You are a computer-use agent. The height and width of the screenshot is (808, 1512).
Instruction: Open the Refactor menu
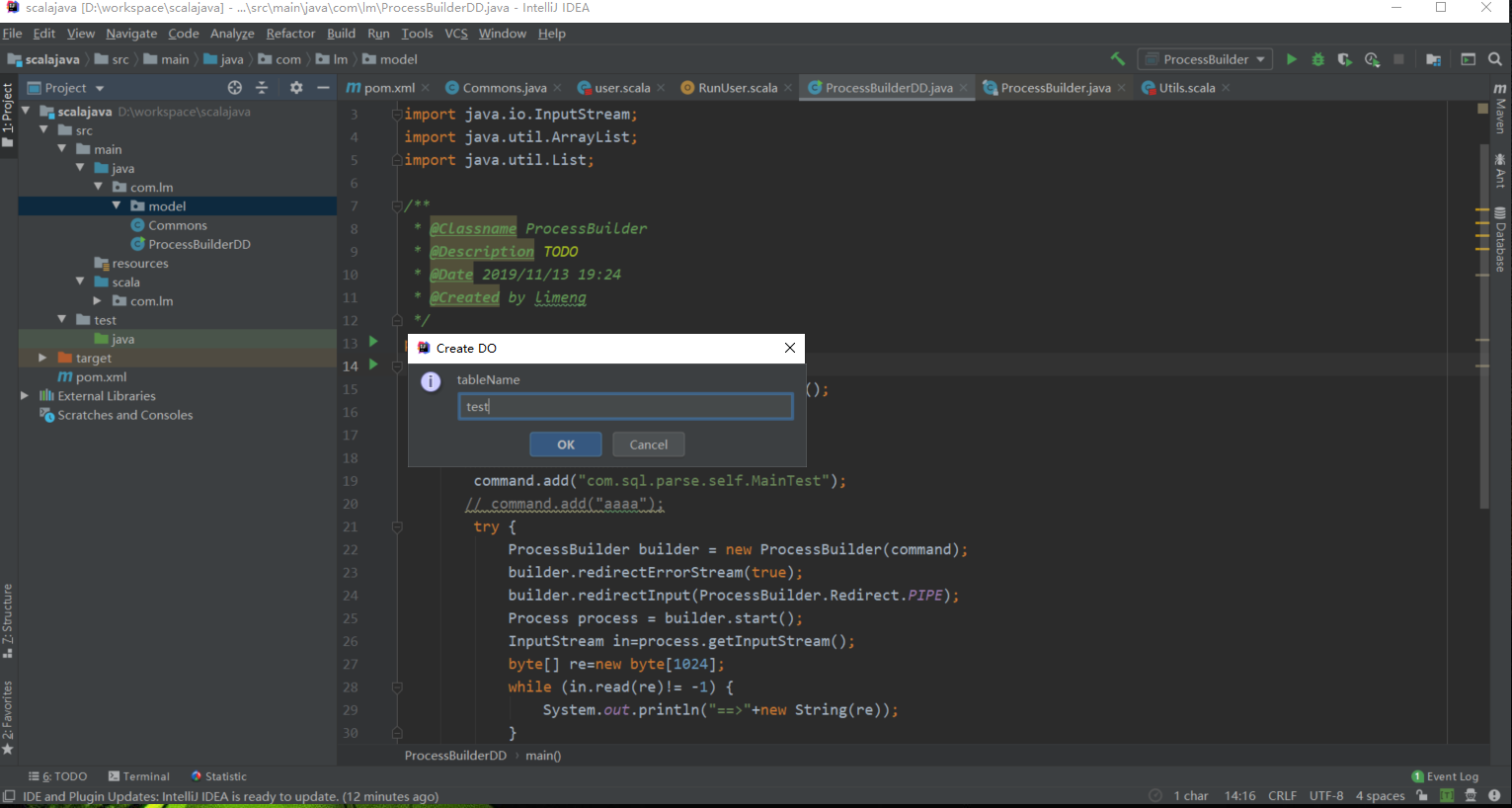pos(290,33)
